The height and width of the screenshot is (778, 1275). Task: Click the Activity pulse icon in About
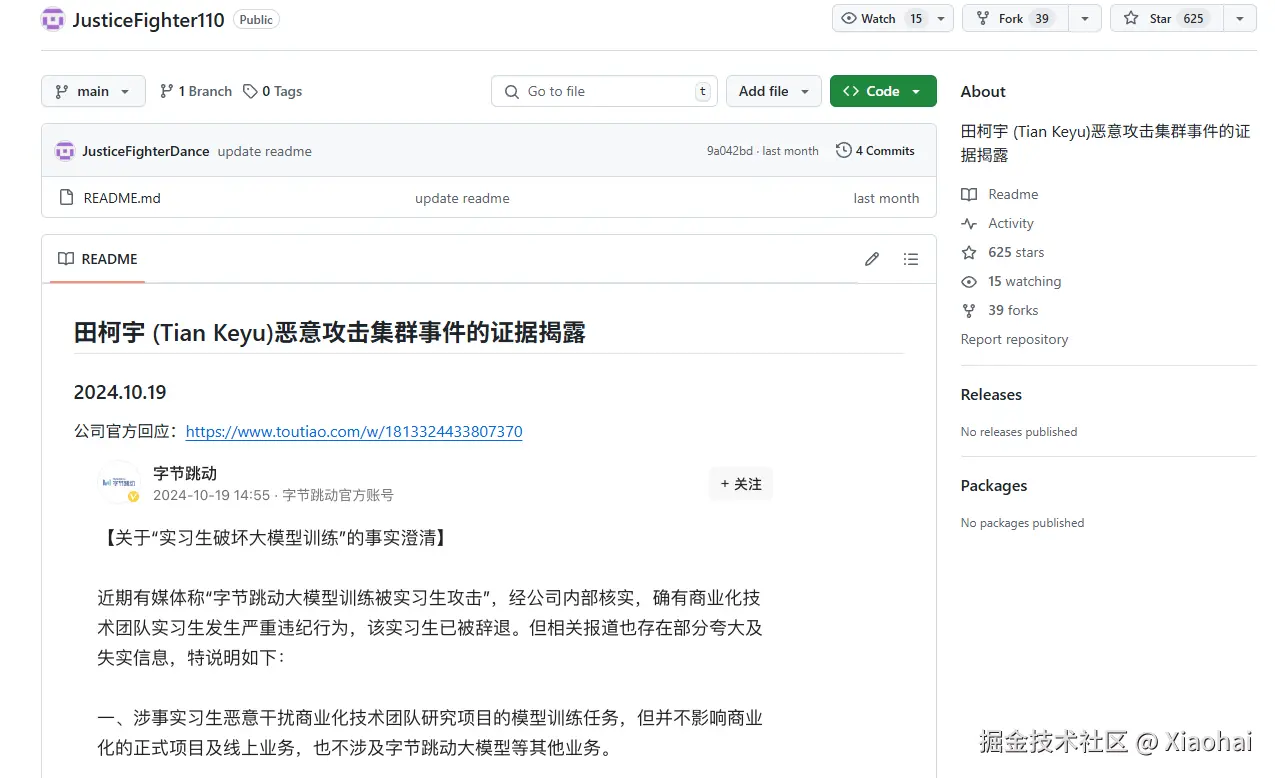[969, 223]
